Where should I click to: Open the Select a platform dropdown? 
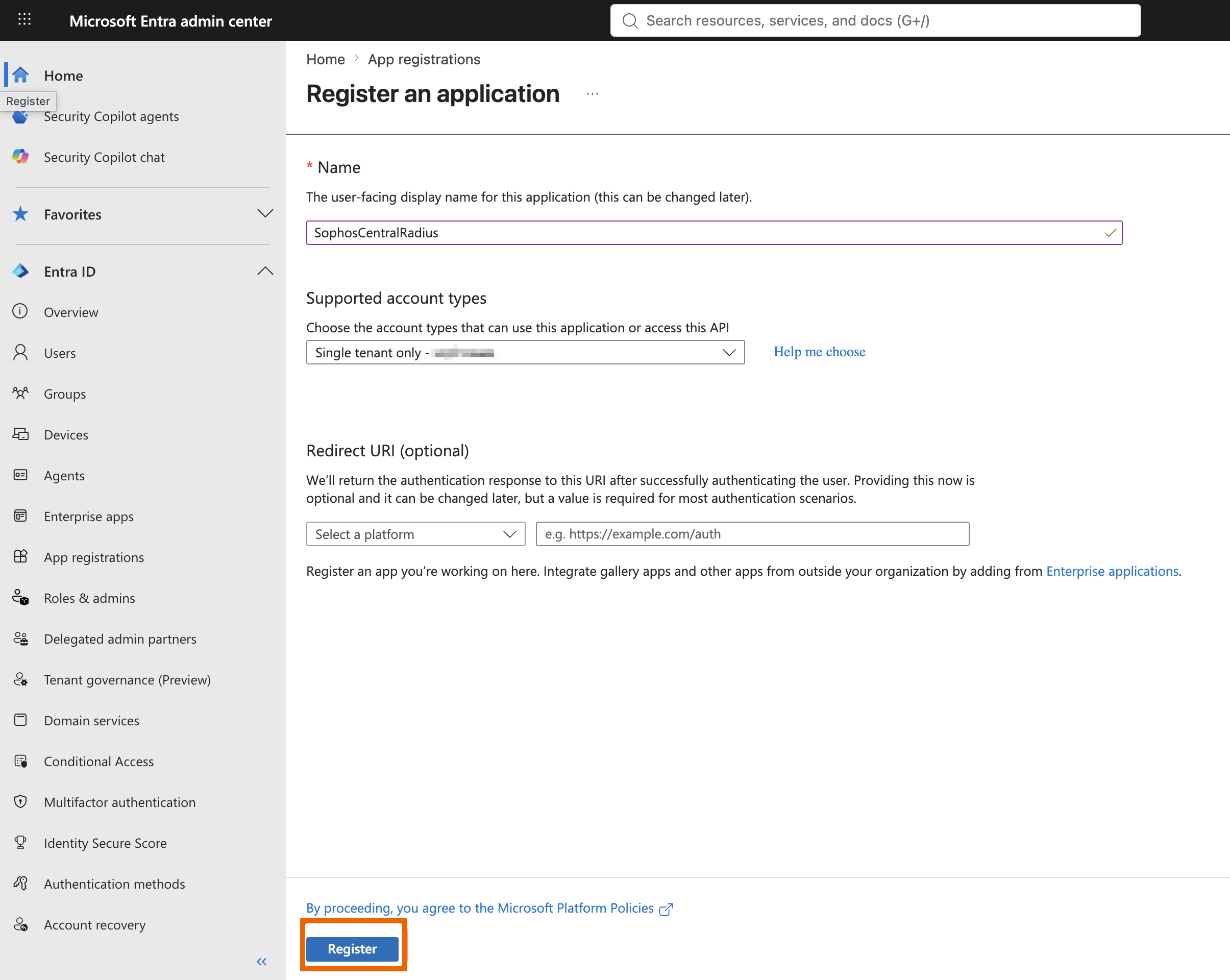pyautogui.click(x=415, y=534)
